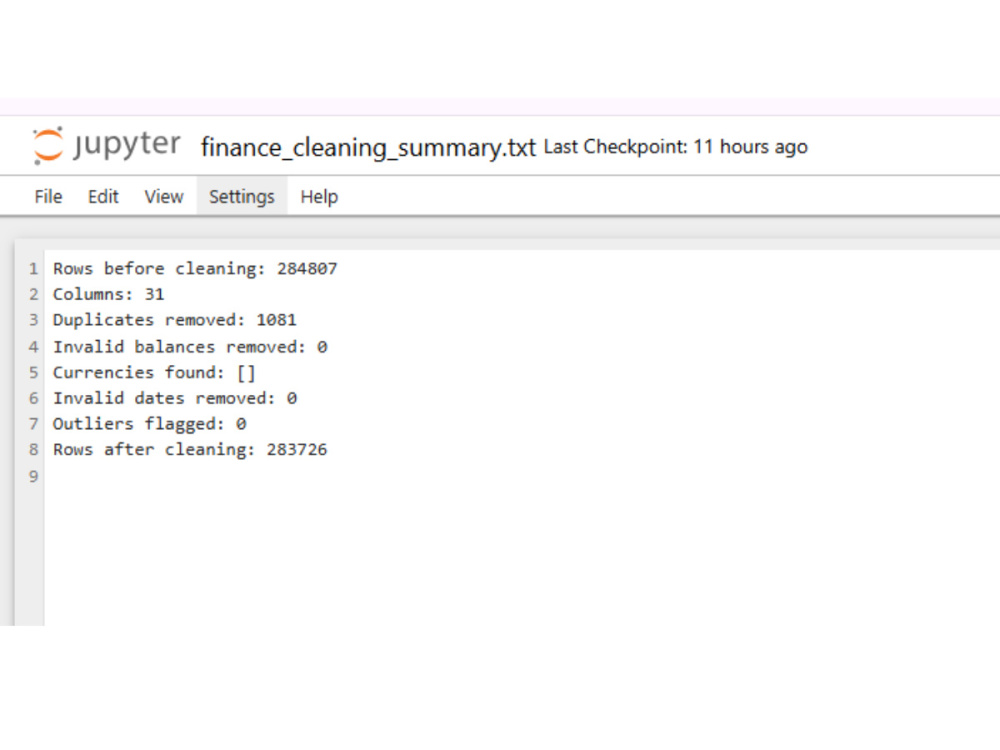
Task: Click line number 5 in gutter
Action: [33, 372]
